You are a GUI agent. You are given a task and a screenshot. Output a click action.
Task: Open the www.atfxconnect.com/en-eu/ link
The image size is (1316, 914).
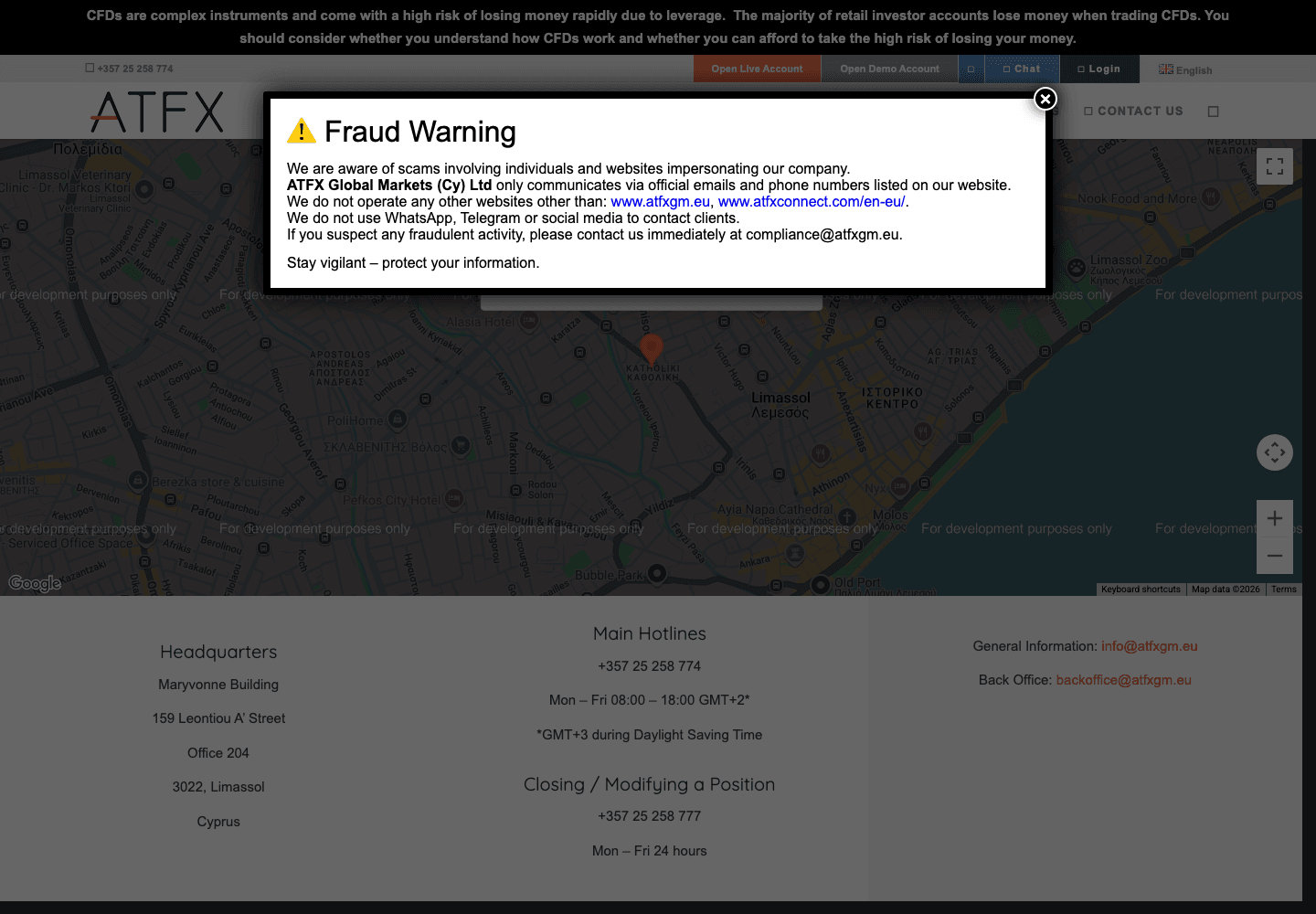(x=812, y=202)
